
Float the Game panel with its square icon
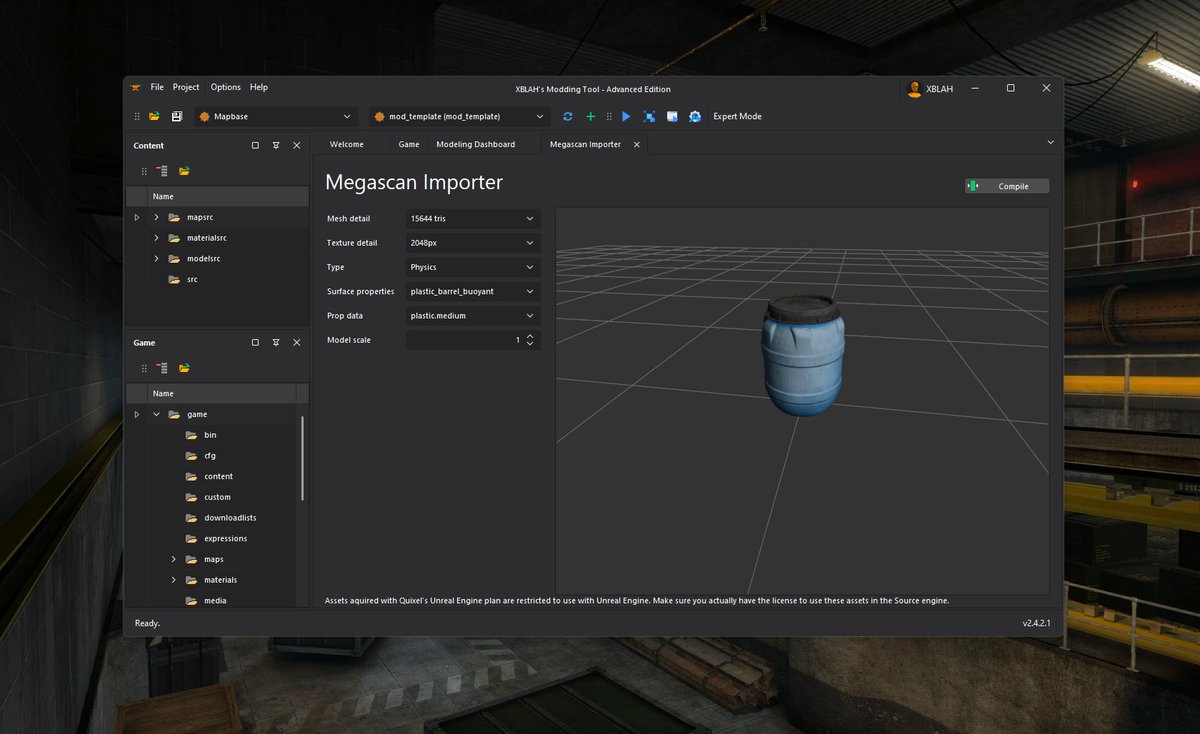point(255,342)
